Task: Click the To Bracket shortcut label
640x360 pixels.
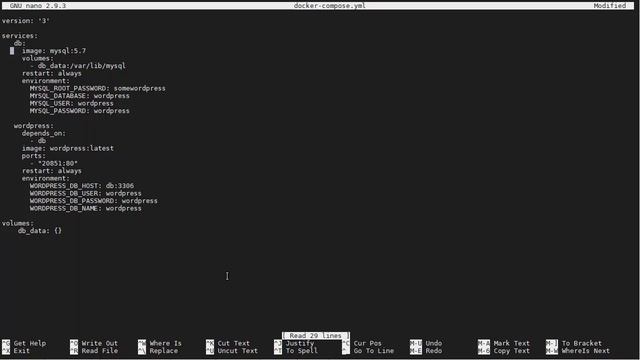Action: point(582,343)
